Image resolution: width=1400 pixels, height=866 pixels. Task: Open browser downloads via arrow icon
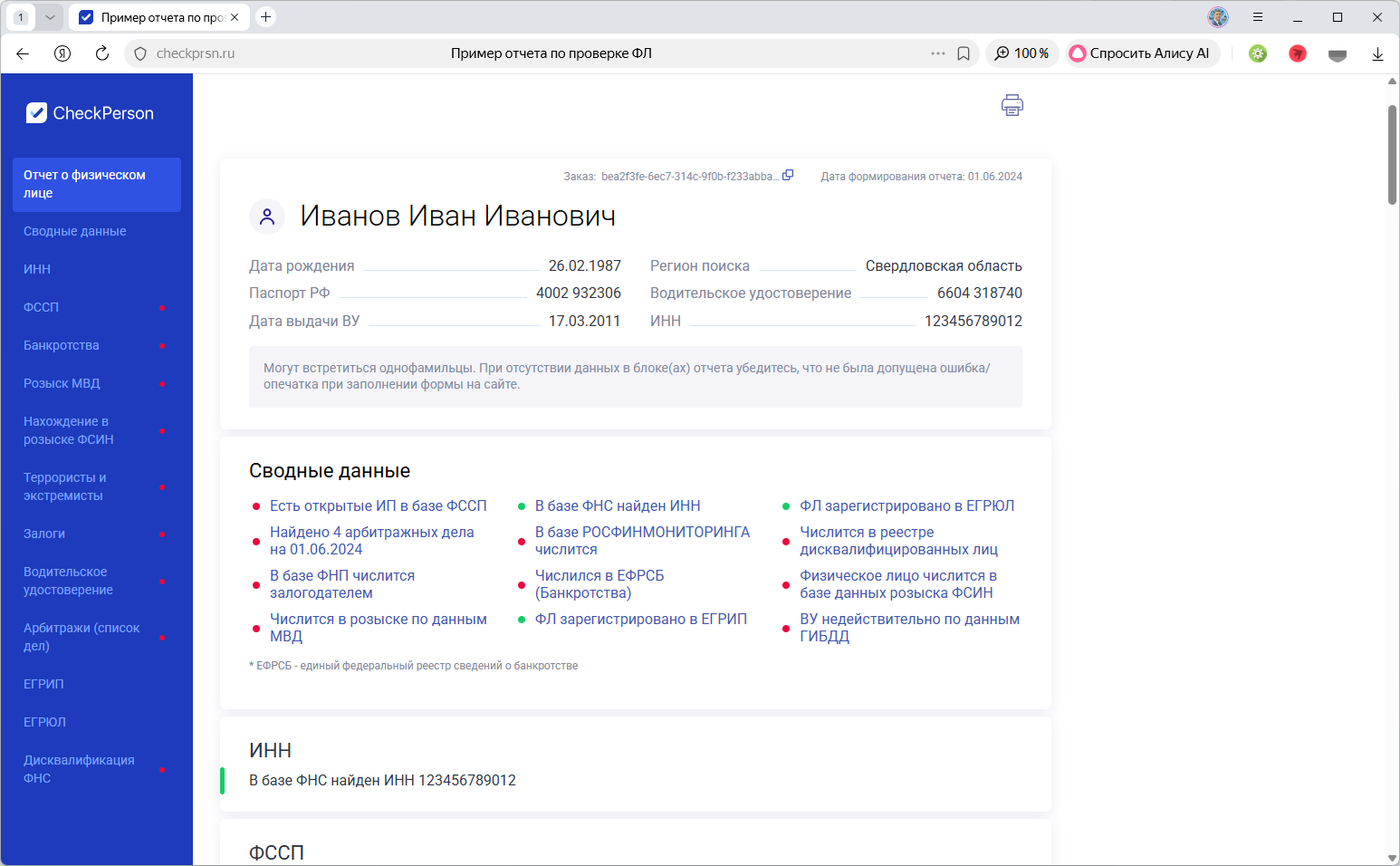point(1378,53)
